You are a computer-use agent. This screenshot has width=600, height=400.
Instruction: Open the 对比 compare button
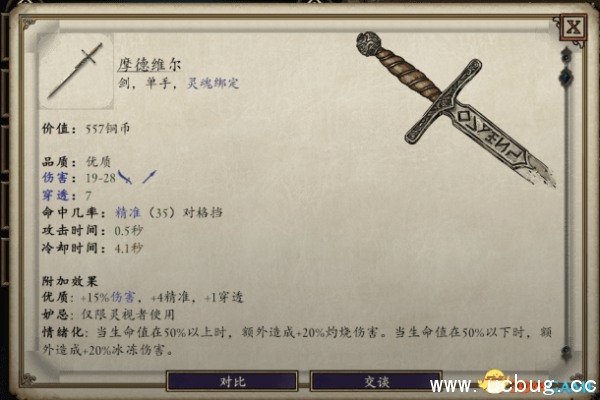point(232,381)
